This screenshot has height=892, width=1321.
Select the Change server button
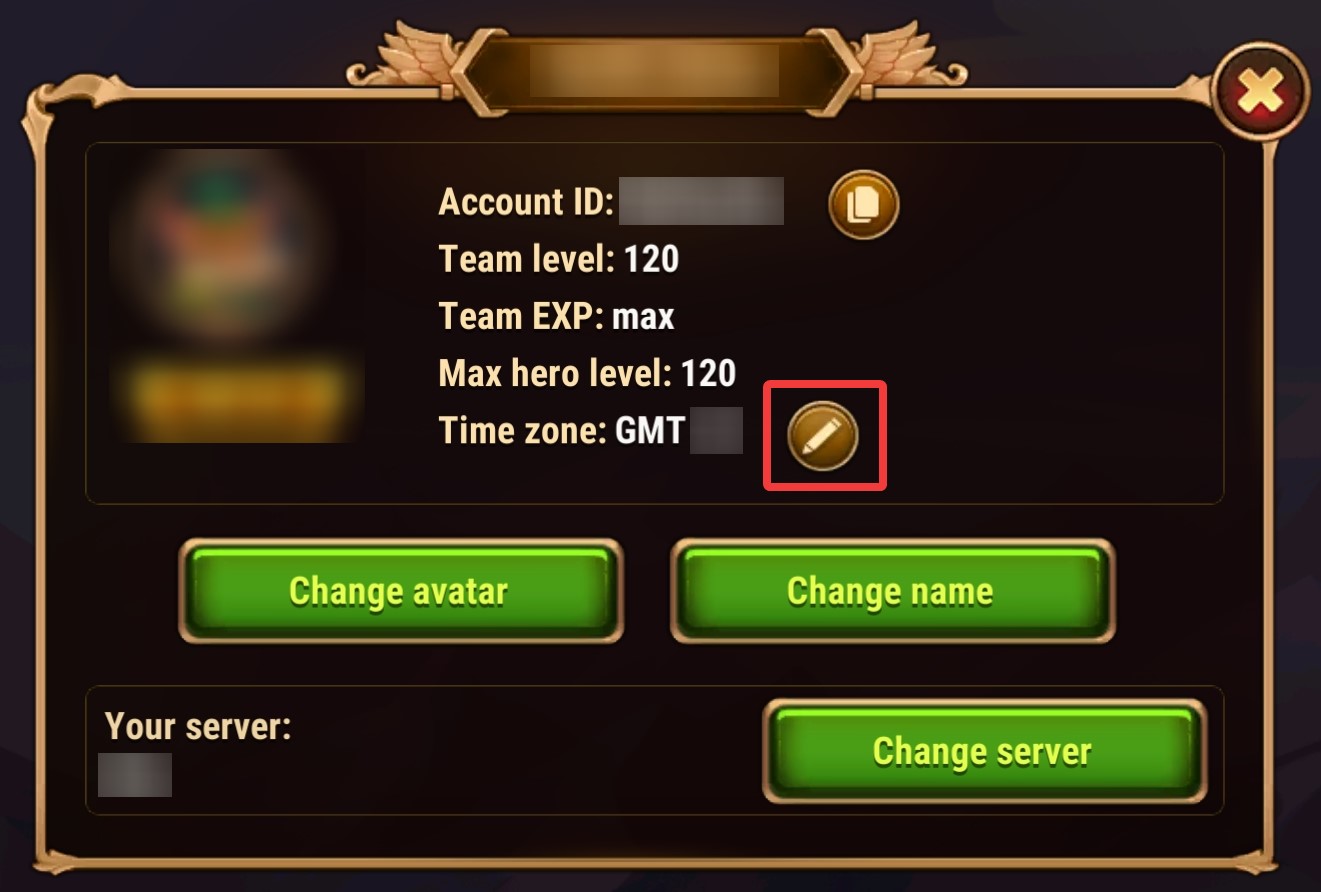pyautogui.click(x=983, y=751)
